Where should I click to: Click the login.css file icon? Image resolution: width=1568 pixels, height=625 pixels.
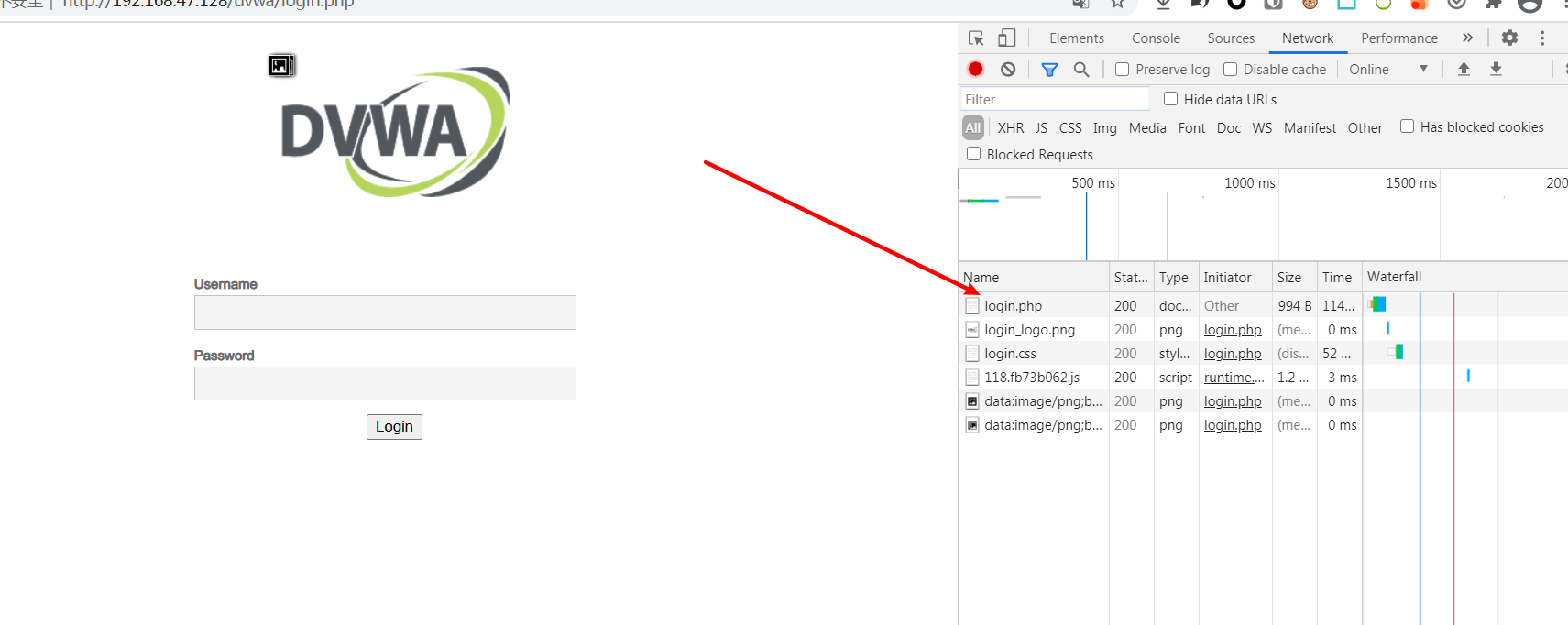coord(972,353)
